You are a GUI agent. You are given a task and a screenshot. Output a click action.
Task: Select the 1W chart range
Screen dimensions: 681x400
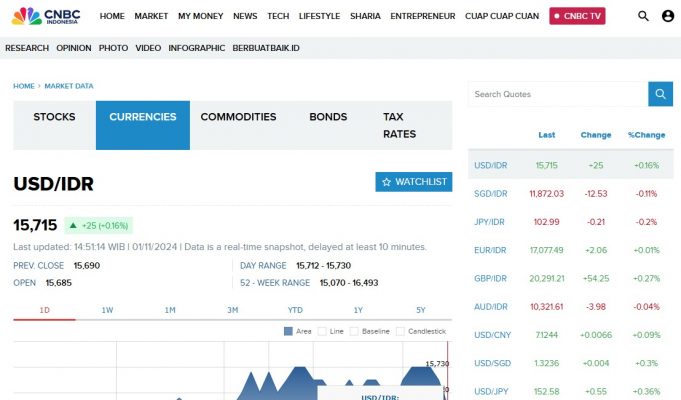[107, 310]
